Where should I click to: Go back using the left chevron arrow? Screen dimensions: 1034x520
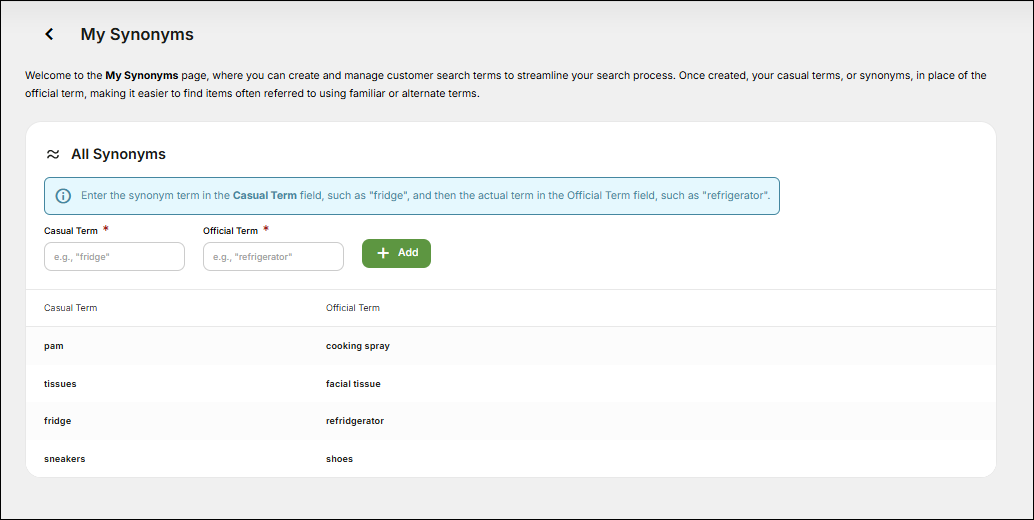pyautogui.click(x=49, y=34)
